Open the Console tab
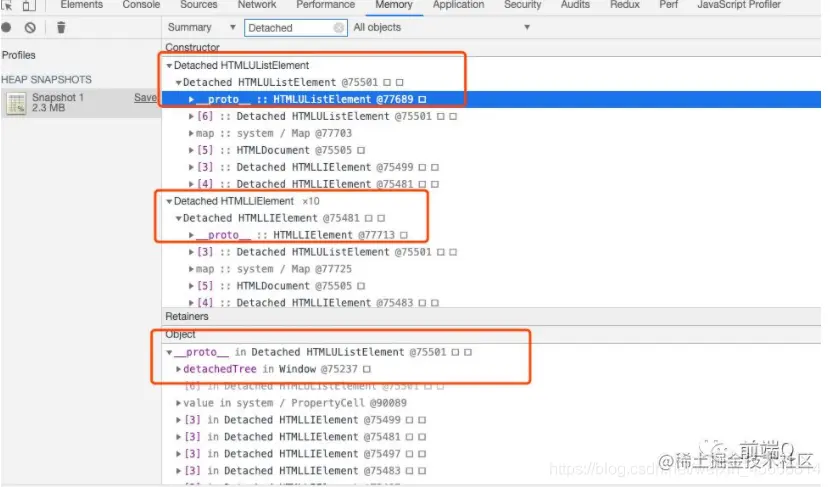This screenshot has height=487, width=830. [141, 5]
